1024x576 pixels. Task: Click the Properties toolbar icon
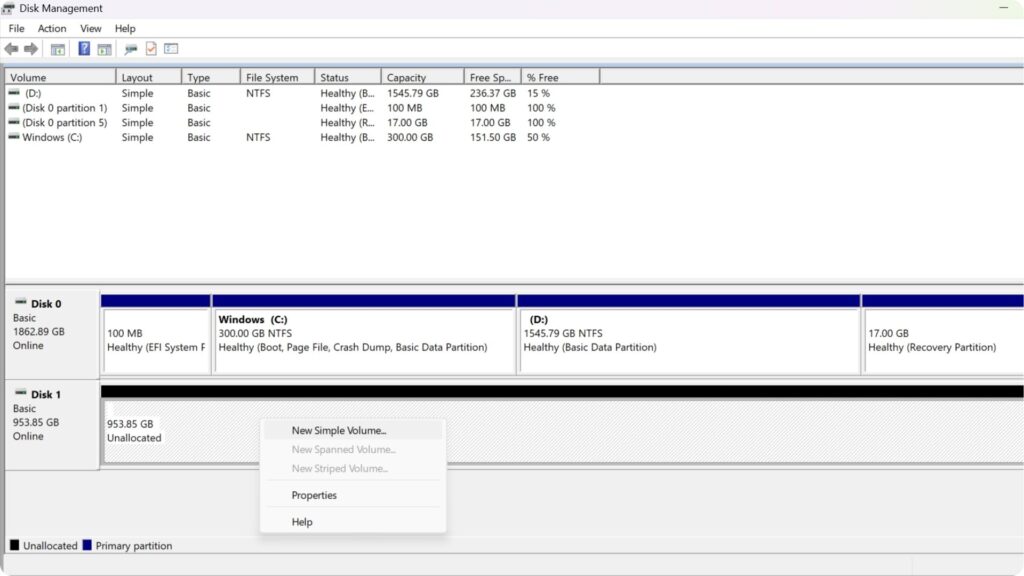coord(170,49)
